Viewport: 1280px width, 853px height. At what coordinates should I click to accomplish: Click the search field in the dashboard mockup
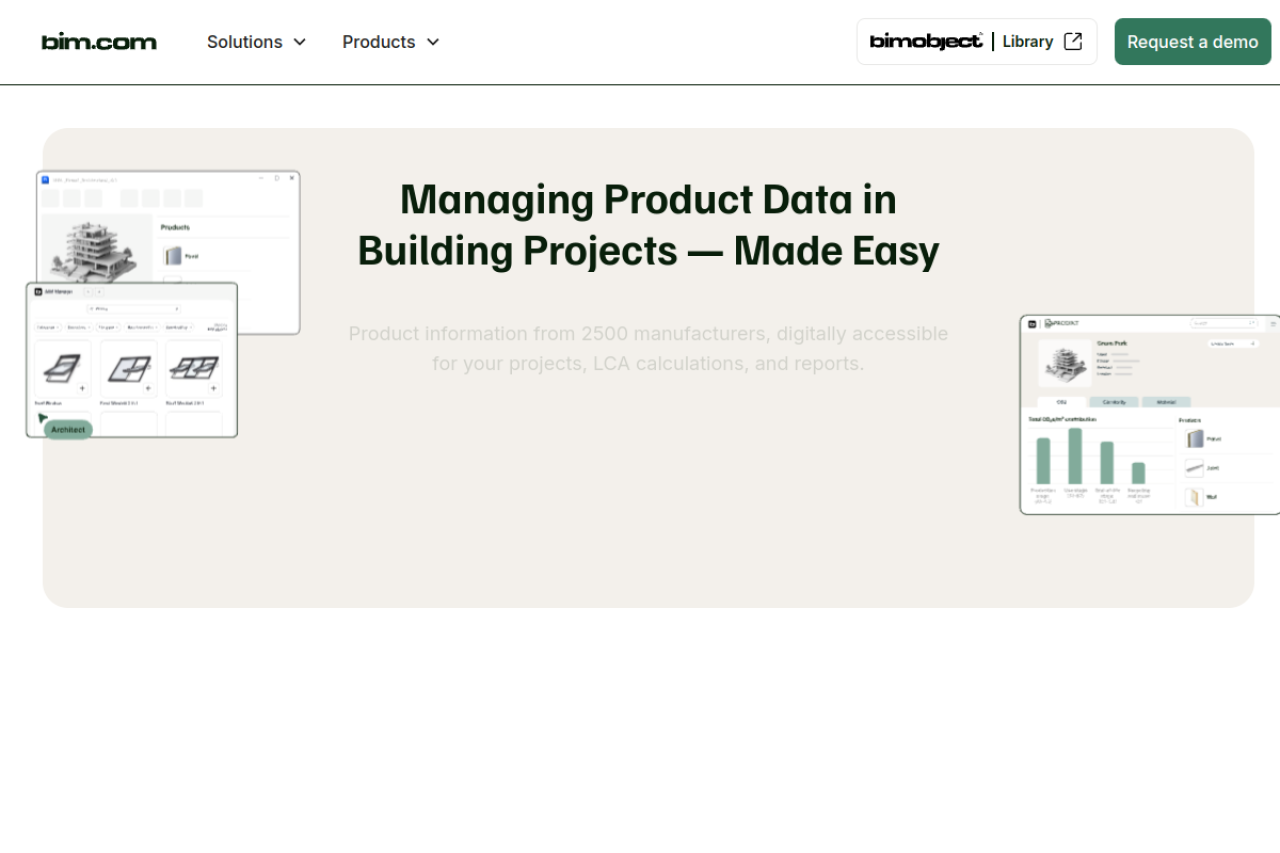coord(1223,324)
